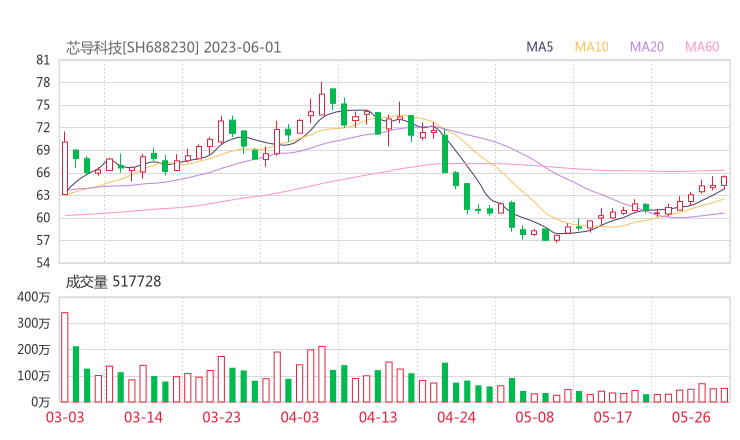Screen dimensions: 740x440
Task: Click the 03-14 date axis label
Action: [143, 417]
